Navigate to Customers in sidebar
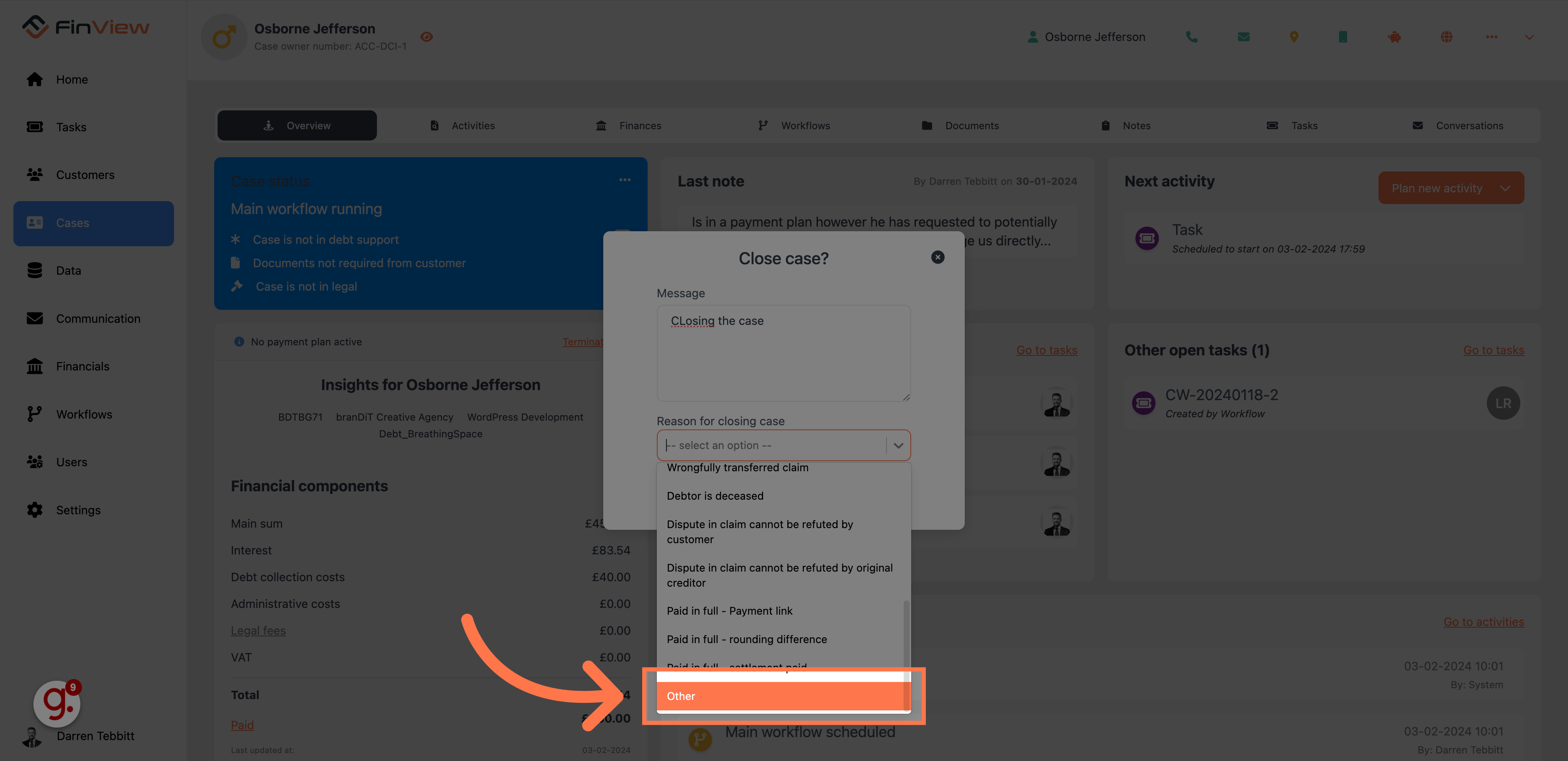 (85, 174)
